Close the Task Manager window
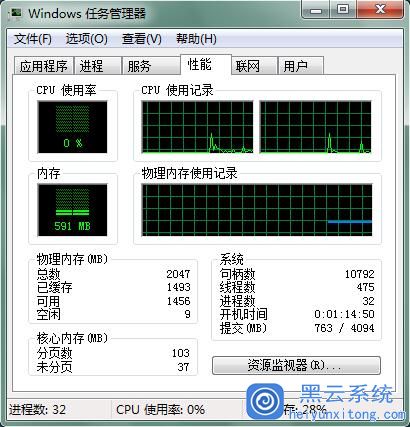Screen dimensions: 410x427 380,9
